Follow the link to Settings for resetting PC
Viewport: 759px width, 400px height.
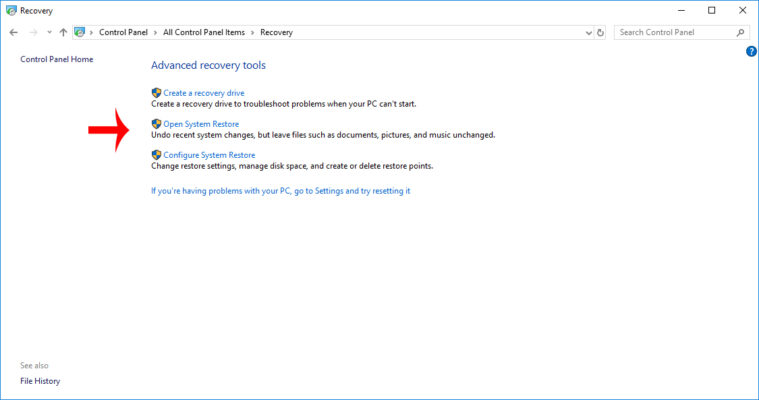pos(280,190)
